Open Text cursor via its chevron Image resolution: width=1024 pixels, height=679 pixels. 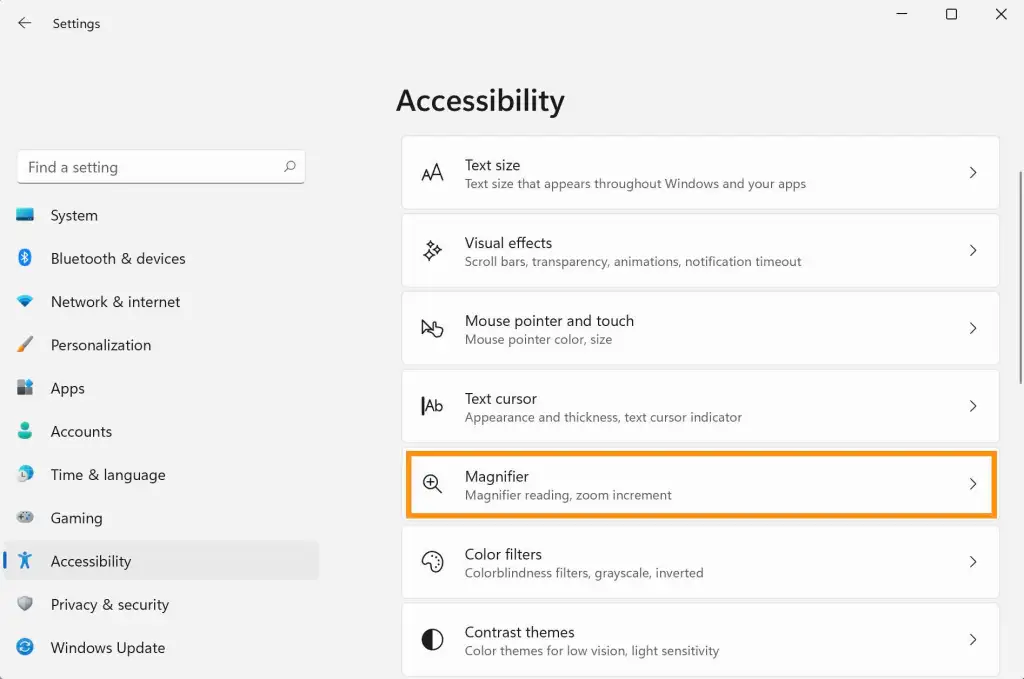tap(973, 406)
